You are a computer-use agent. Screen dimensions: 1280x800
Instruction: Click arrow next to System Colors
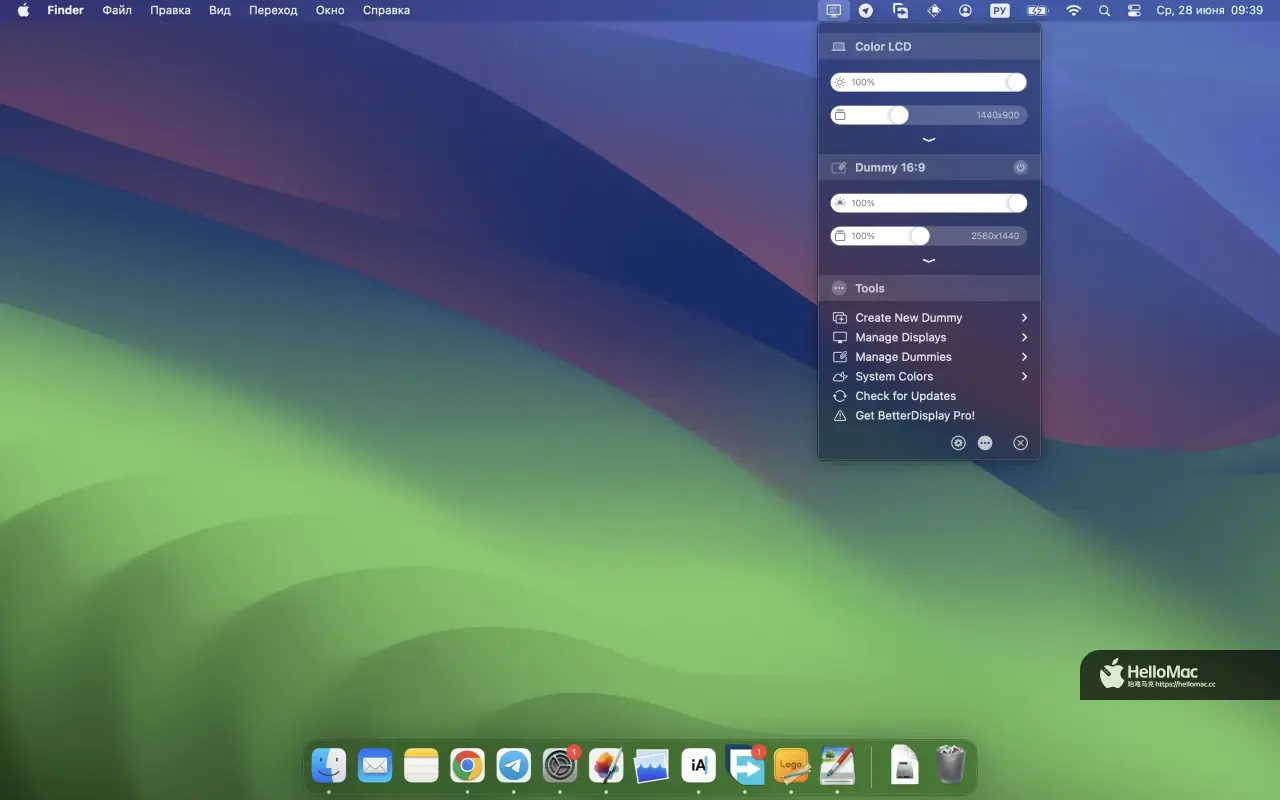[x=1025, y=377]
